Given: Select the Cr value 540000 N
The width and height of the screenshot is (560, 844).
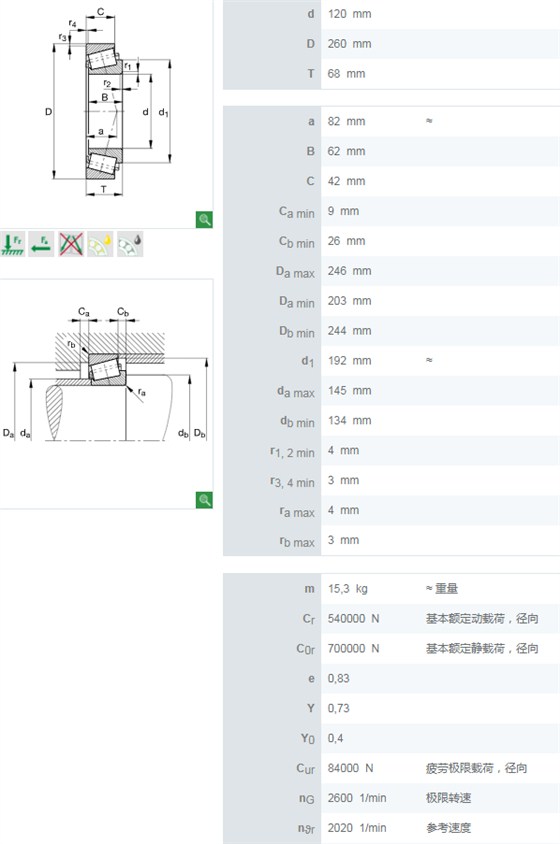Looking at the screenshot, I should 353,618.
